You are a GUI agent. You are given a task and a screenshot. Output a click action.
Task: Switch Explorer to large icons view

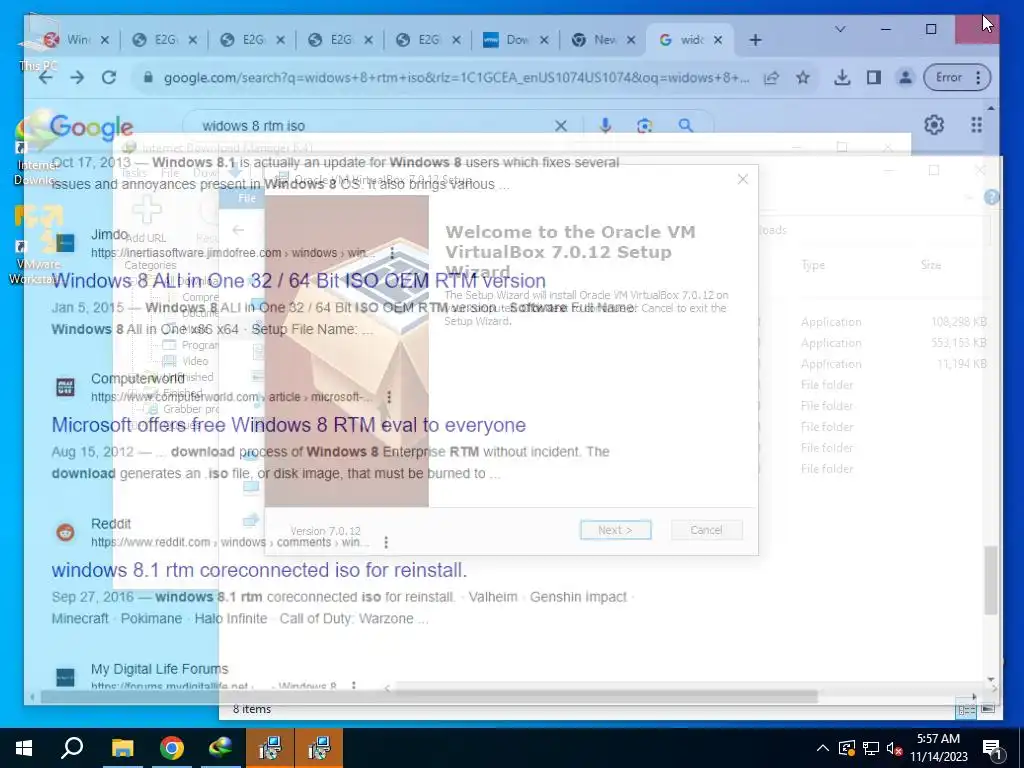[987, 709]
